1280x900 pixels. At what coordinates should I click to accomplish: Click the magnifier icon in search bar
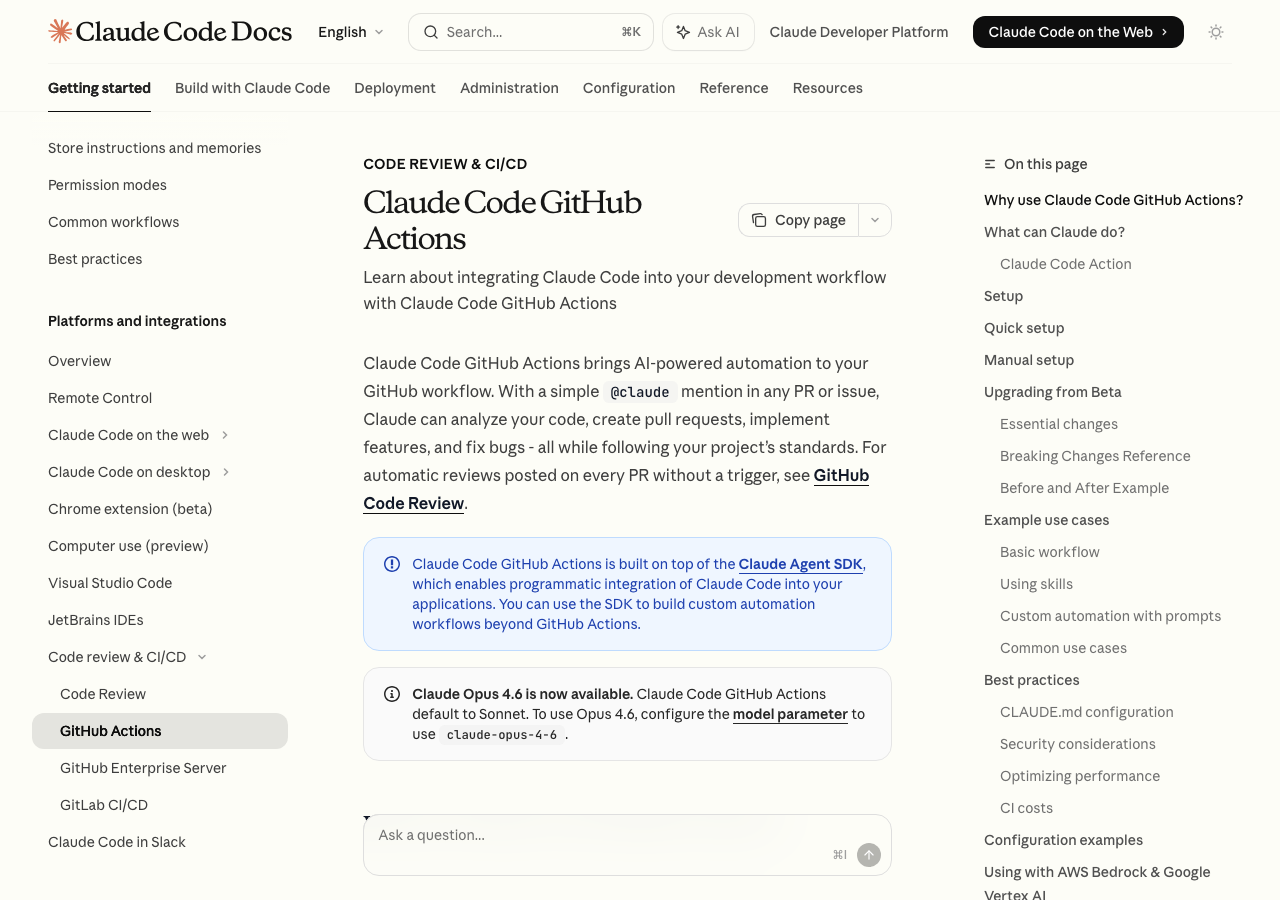tap(431, 32)
